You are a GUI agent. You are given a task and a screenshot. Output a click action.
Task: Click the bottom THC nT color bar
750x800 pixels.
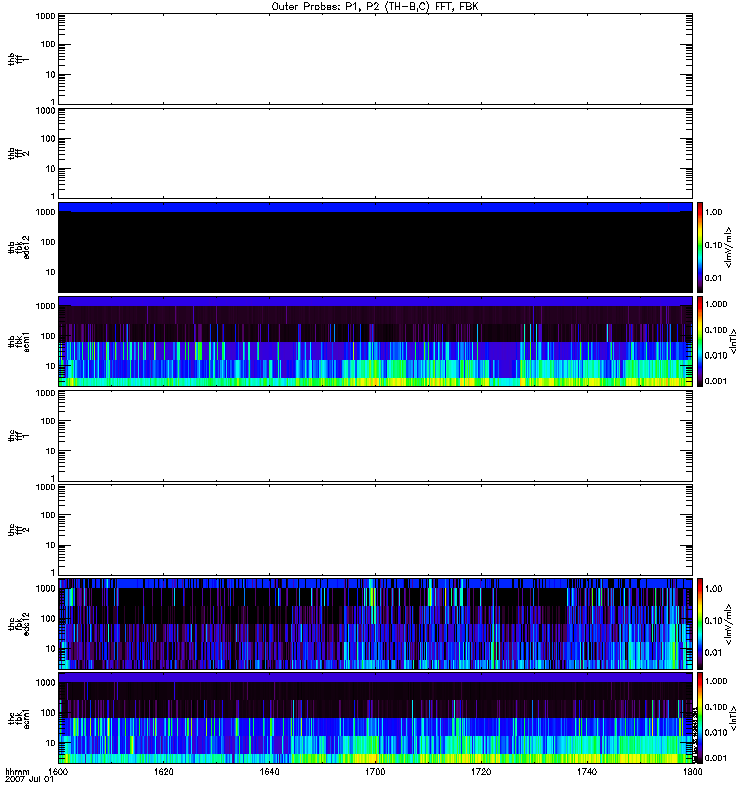point(702,717)
